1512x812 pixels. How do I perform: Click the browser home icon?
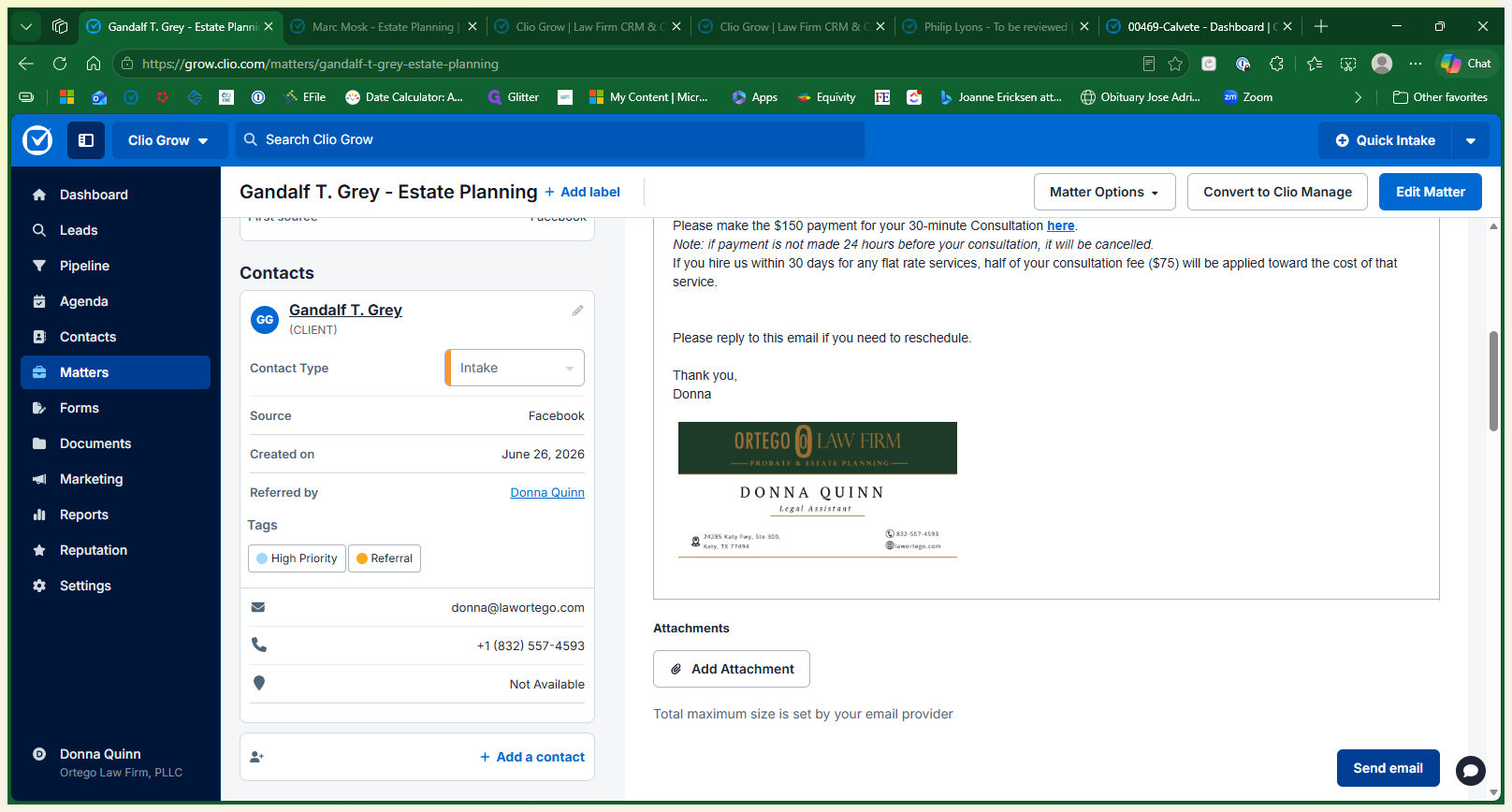click(x=94, y=64)
